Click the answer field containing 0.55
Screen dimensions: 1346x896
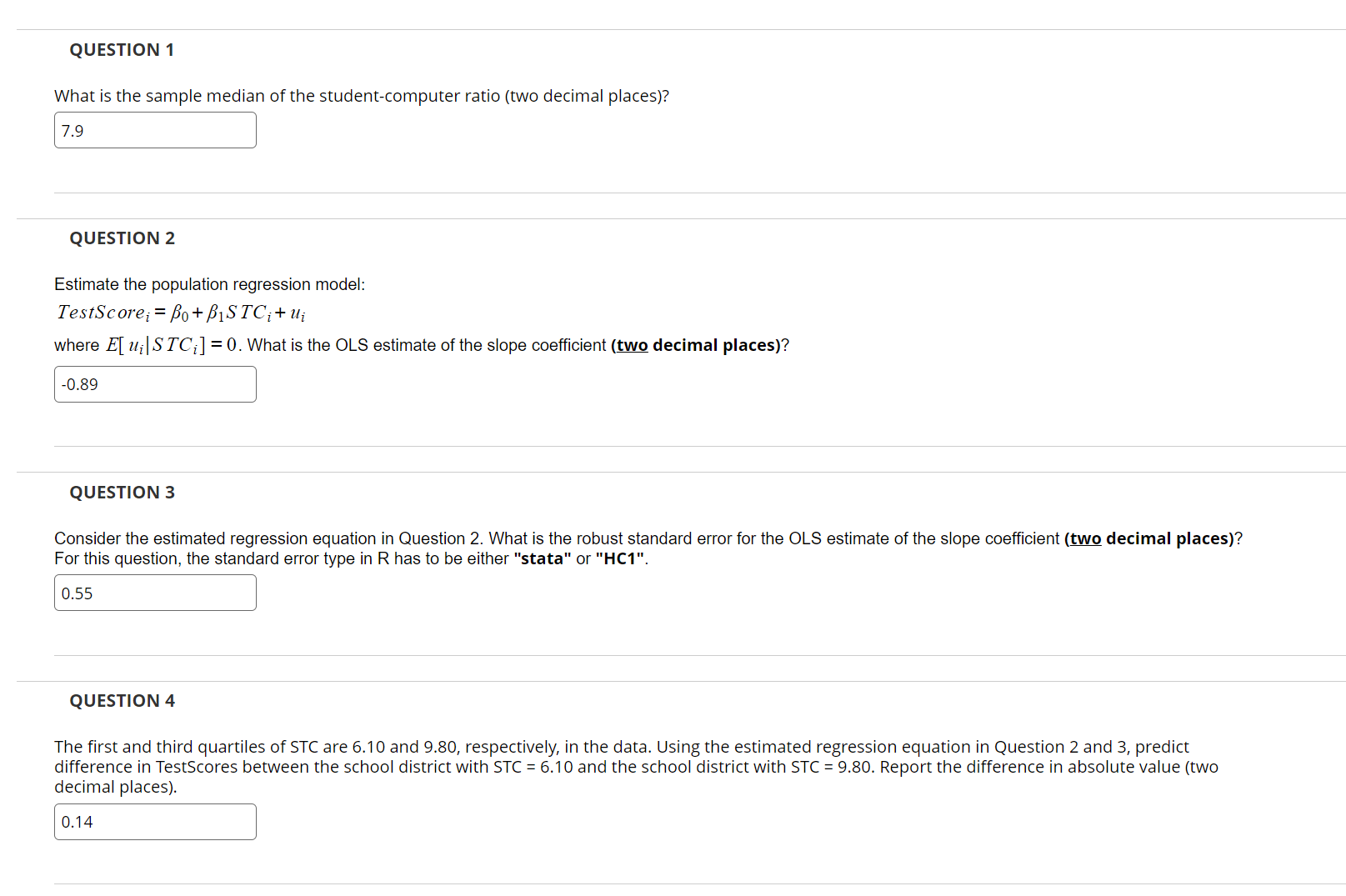[x=155, y=593]
